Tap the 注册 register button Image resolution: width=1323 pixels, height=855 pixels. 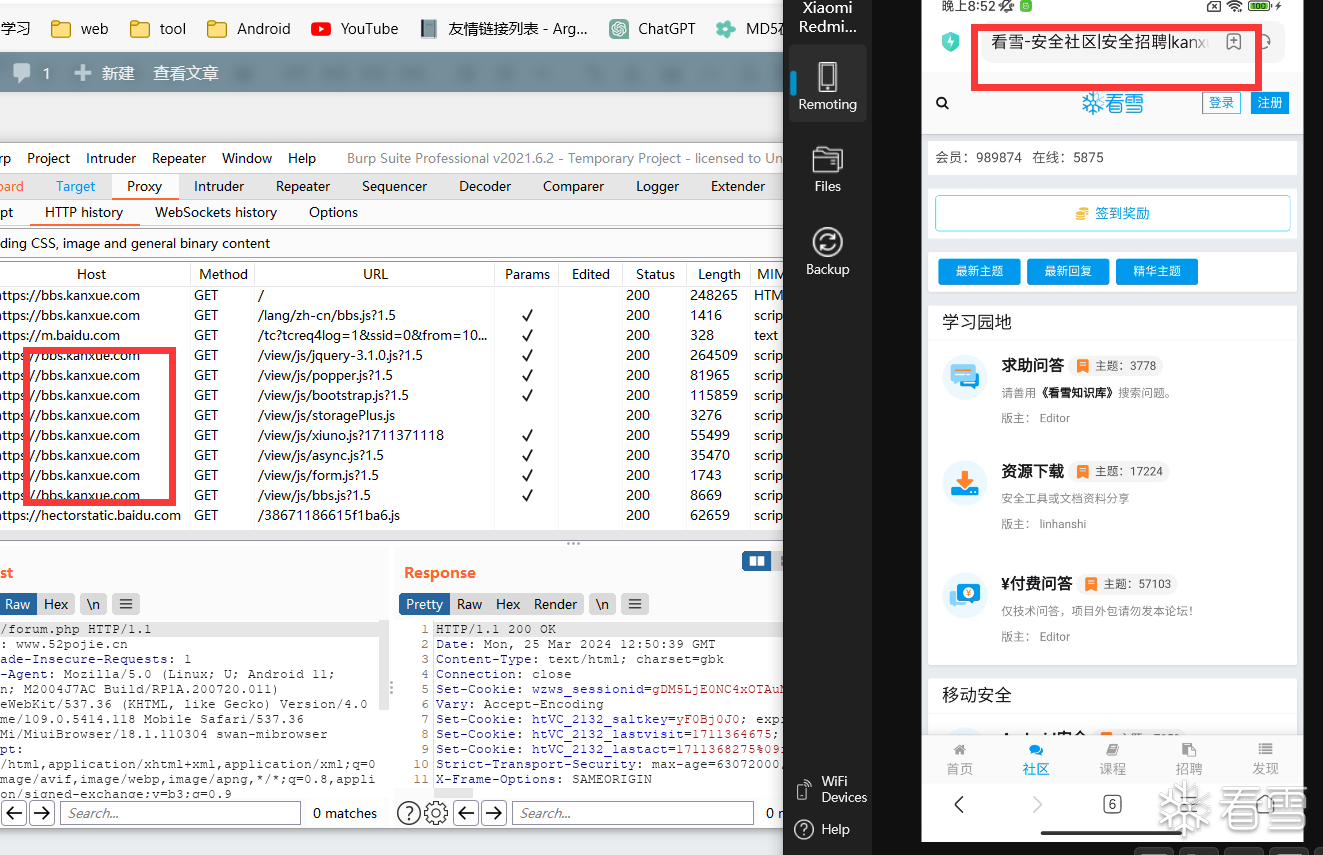(1270, 103)
